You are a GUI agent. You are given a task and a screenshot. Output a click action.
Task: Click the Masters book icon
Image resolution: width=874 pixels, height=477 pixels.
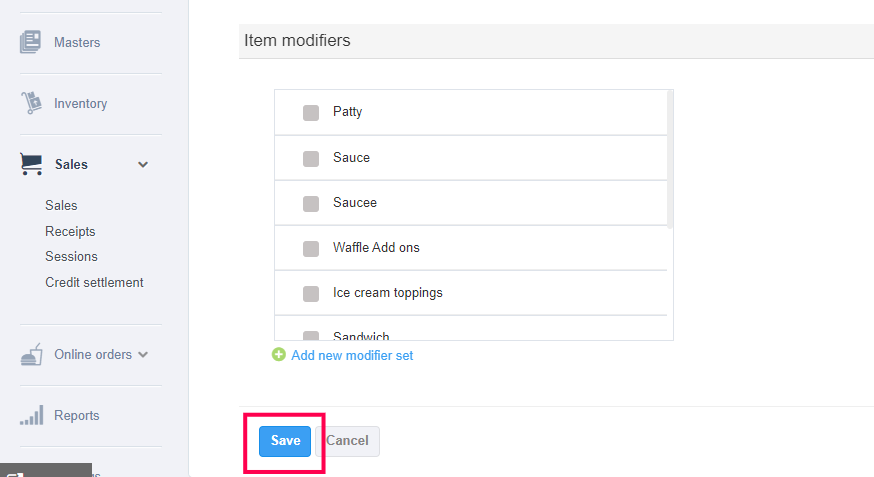pos(31,42)
